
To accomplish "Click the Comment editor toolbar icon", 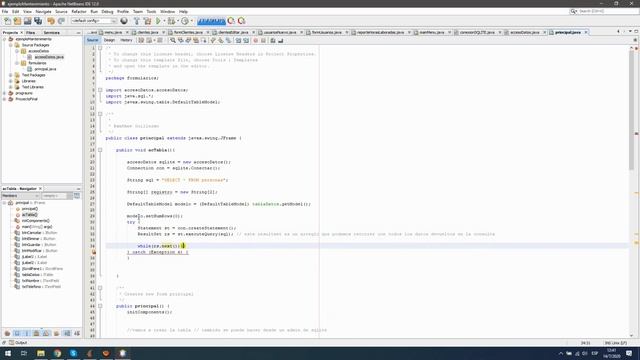I will (273, 40).
